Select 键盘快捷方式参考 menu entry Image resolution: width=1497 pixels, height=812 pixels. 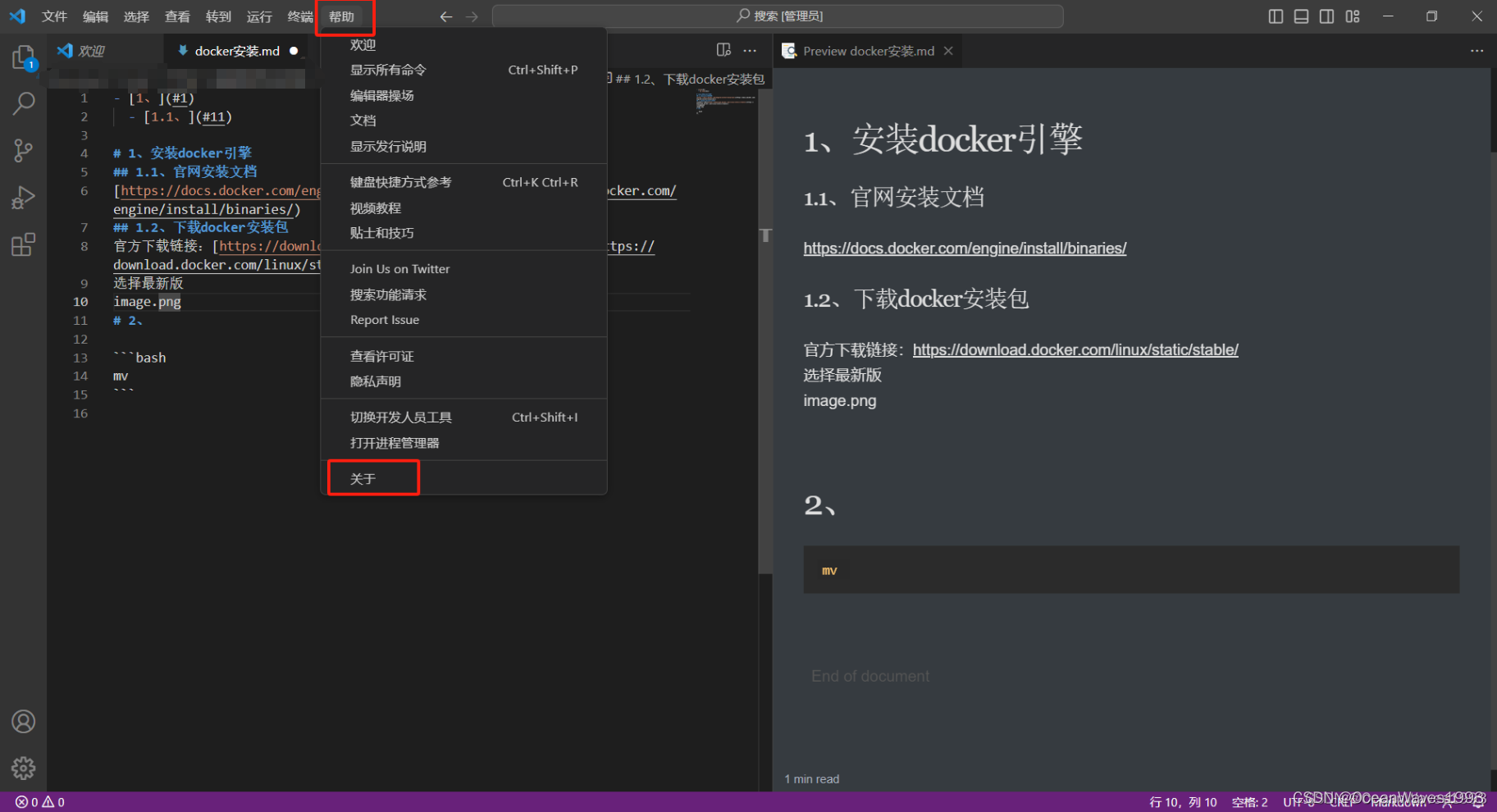point(463,182)
